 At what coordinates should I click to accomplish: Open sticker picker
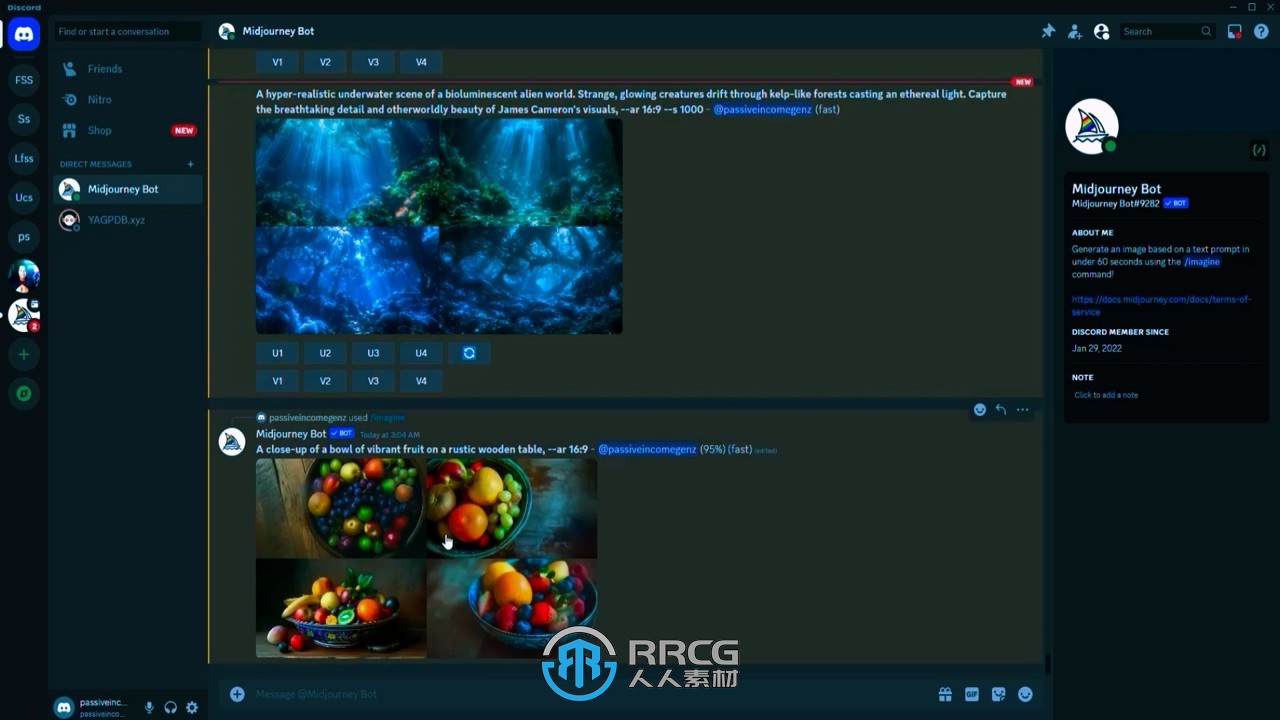(x=998, y=694)
